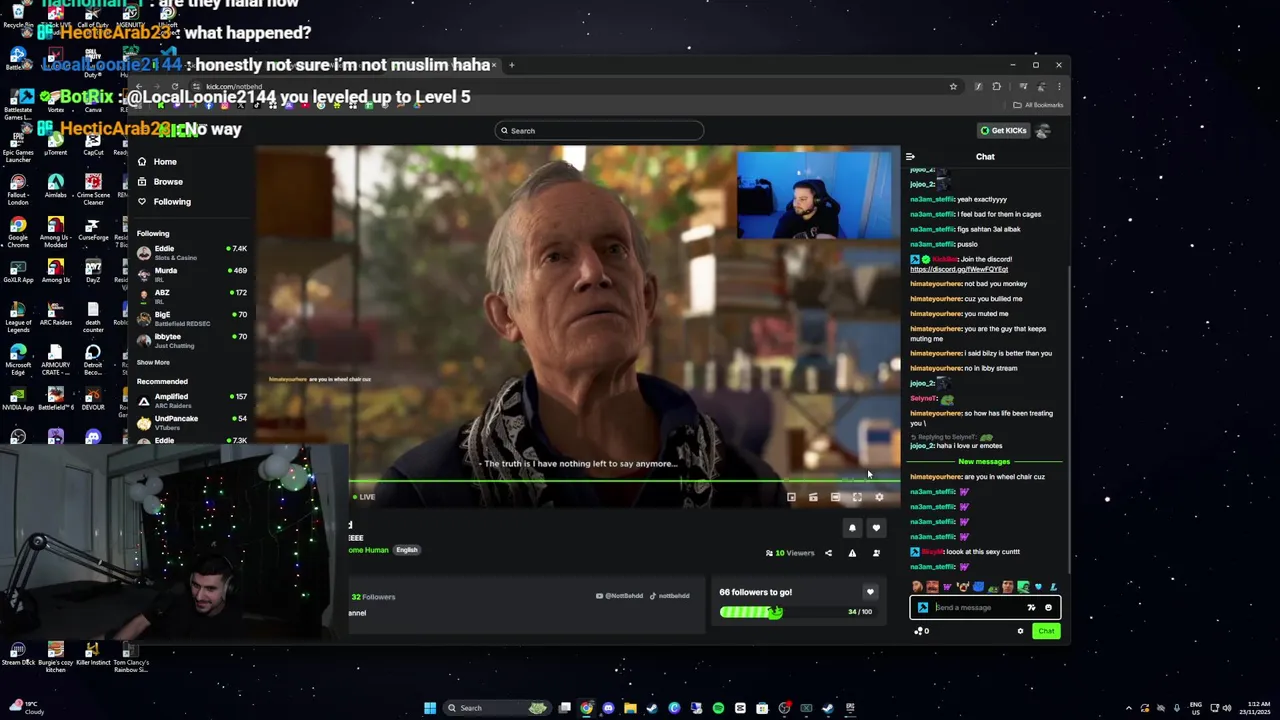The height and width of the screenshot is (720, 1280).
Task: Open the KICKs balance icon below chat
Action: tap(921, 631)
